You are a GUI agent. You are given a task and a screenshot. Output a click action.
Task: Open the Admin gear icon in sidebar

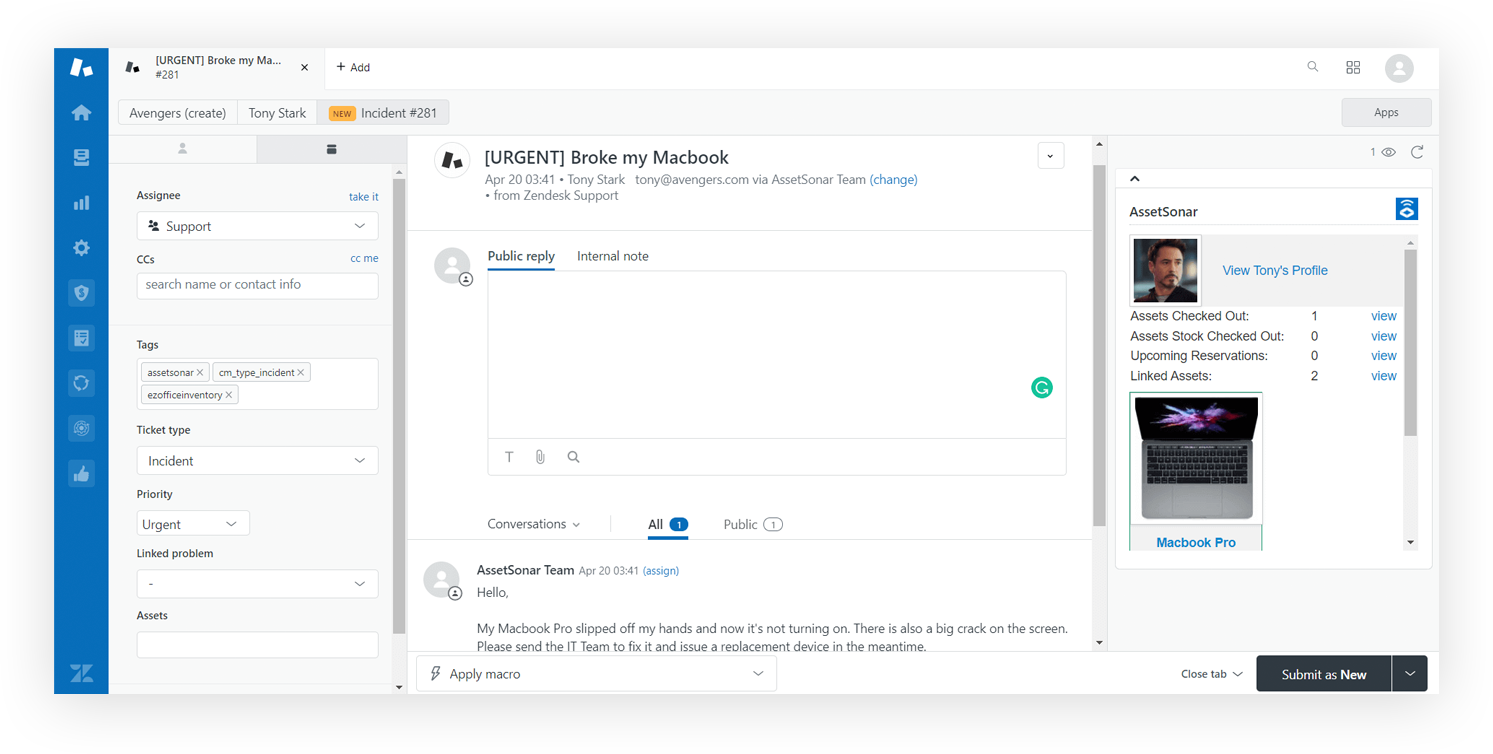tap(81, 247)
